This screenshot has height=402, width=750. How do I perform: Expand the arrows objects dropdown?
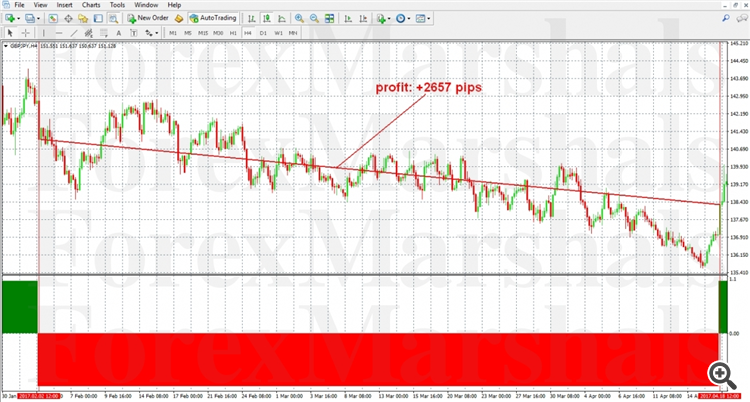(x=156, y=33)
